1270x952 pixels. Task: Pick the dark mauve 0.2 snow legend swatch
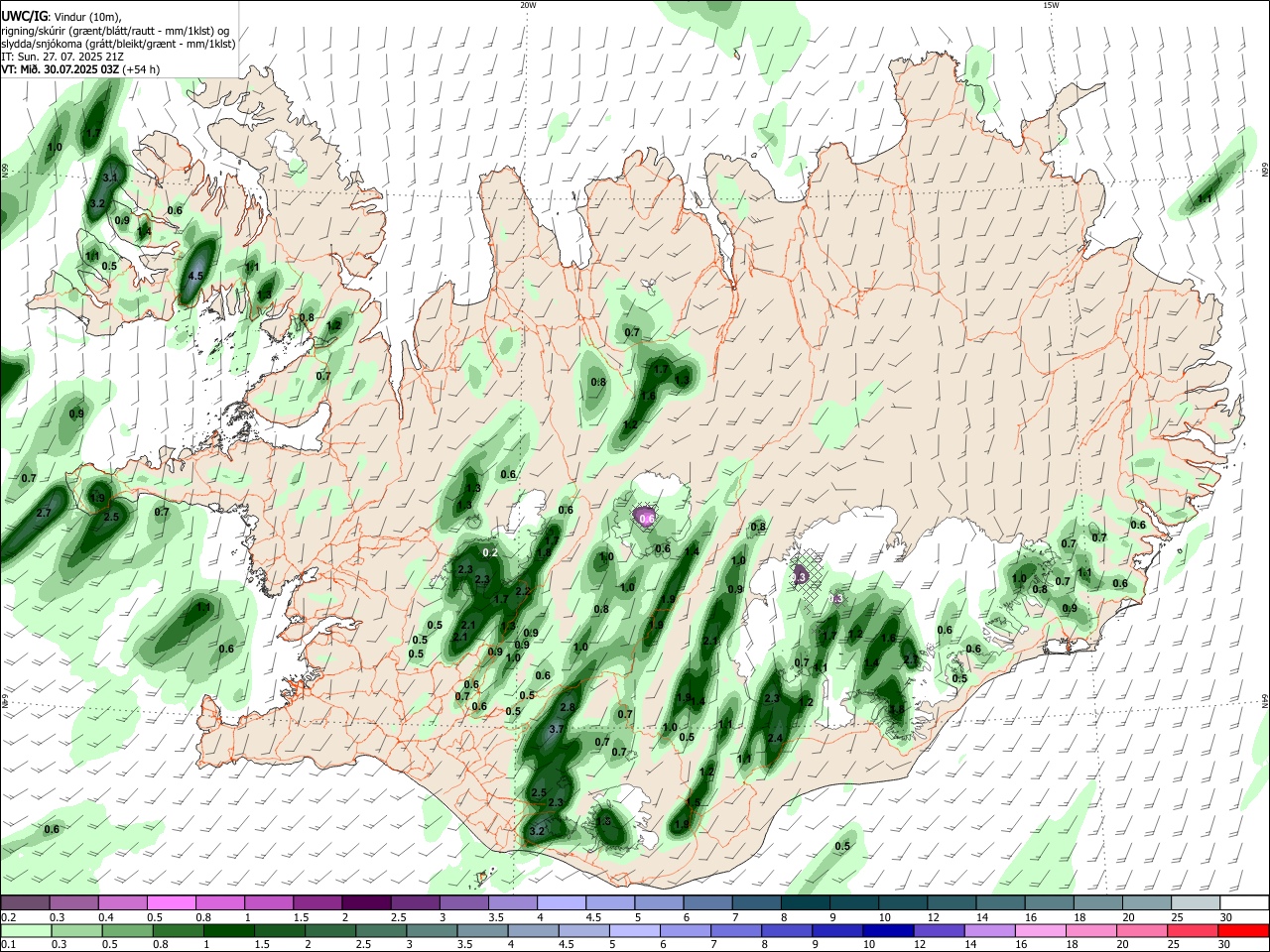coord(26,903)
